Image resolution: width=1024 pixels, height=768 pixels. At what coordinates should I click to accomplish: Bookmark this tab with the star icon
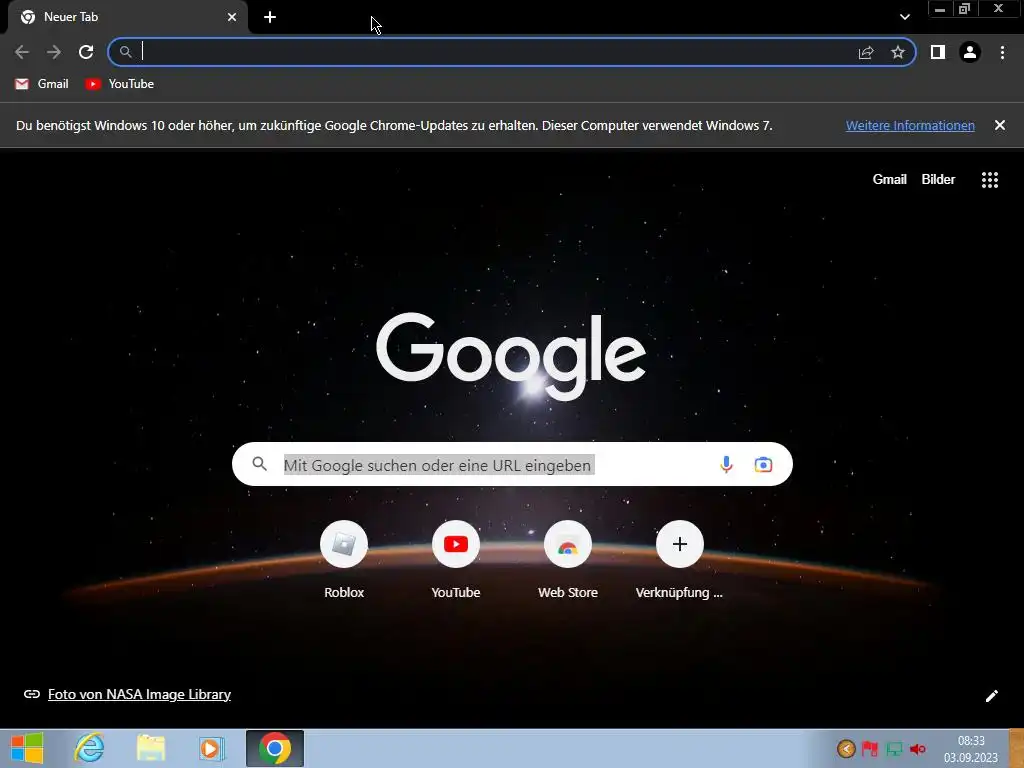point(898,52)
